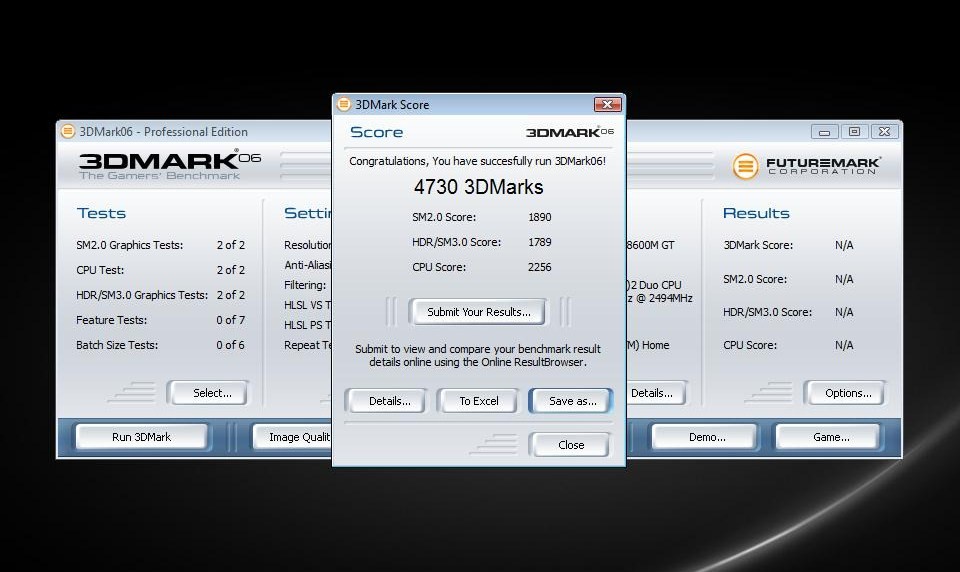Click Image Quality button in main window
The height and width of the screenshot is (572, 960).
click(292, 437)
